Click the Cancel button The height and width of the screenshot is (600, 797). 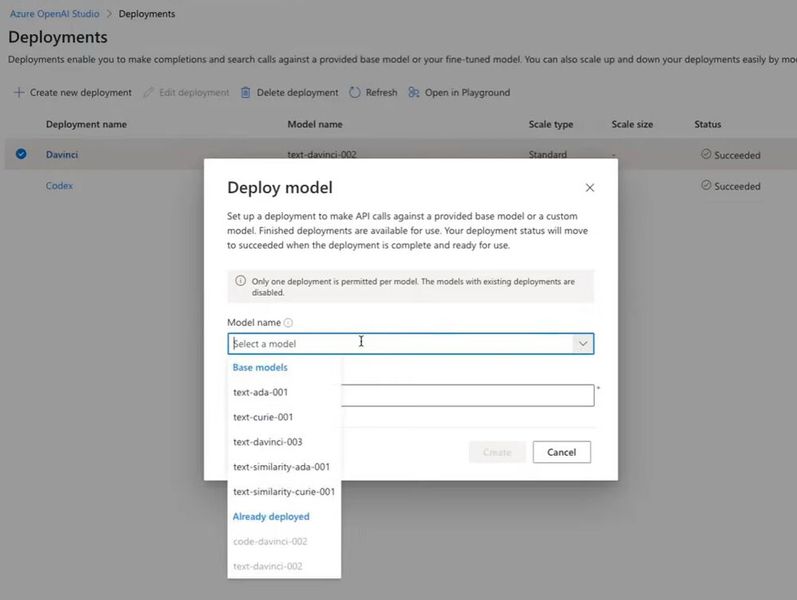(x=562, y=452)
